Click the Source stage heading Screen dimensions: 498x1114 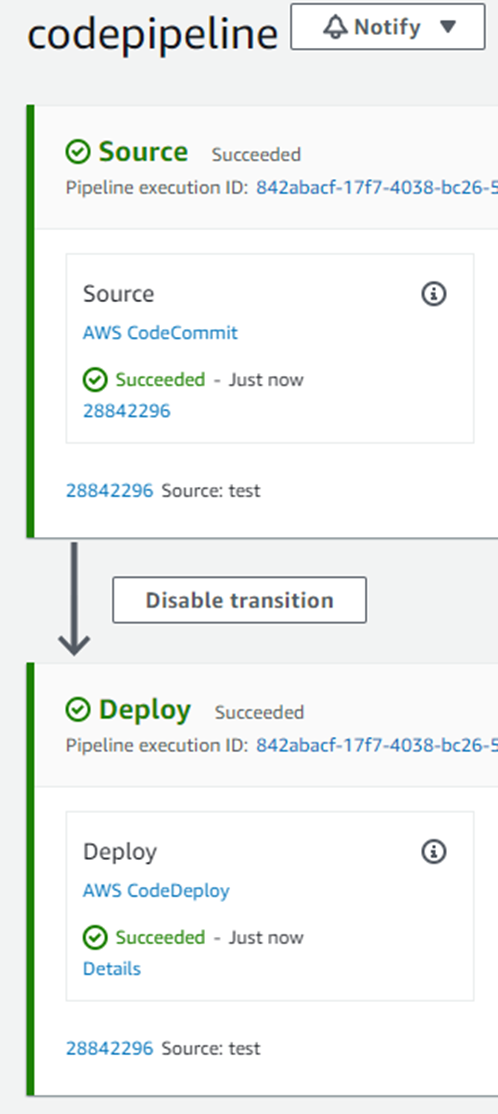[x=144, y=152]
